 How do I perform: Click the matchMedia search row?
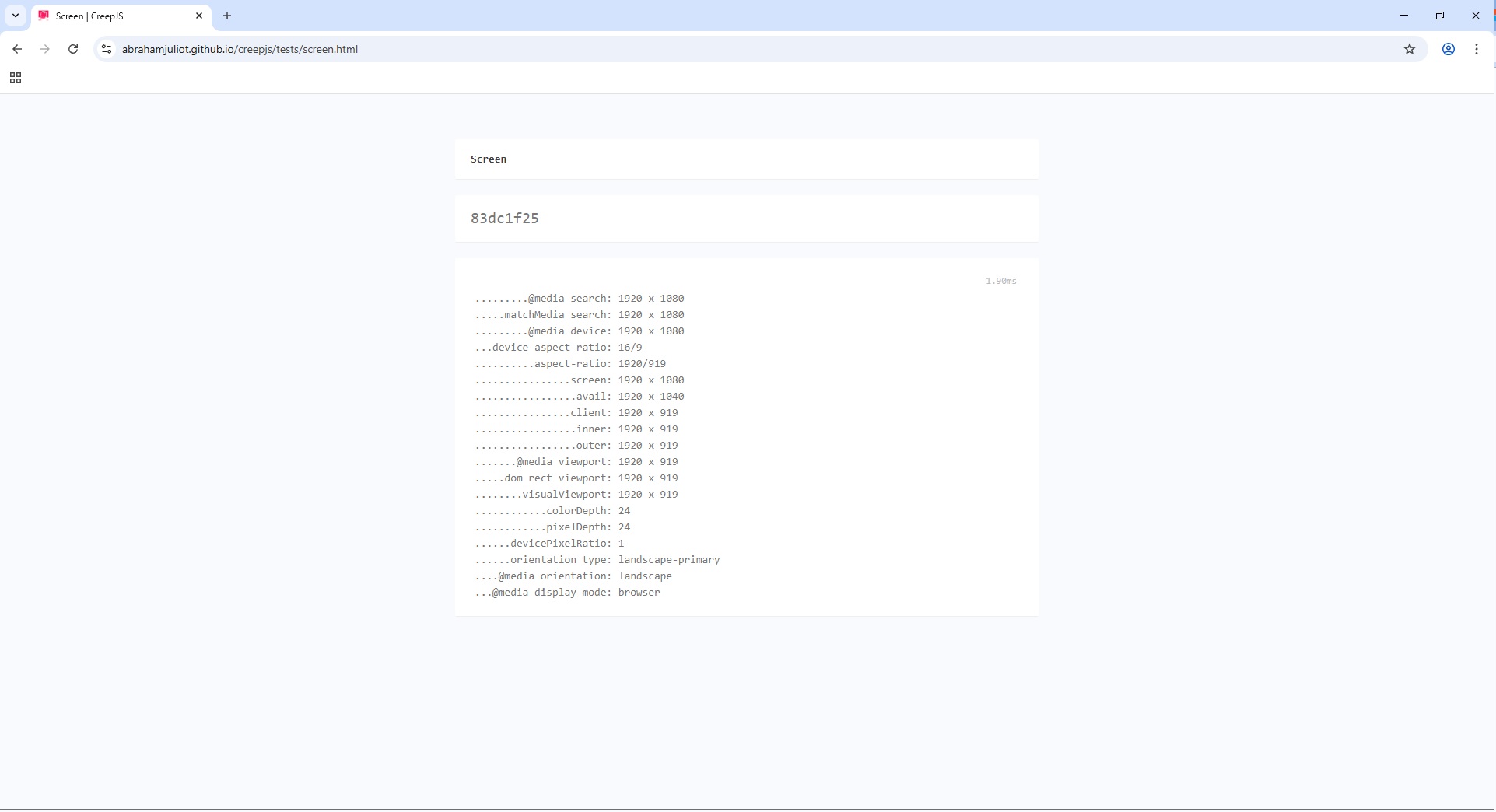pos(580,315)
